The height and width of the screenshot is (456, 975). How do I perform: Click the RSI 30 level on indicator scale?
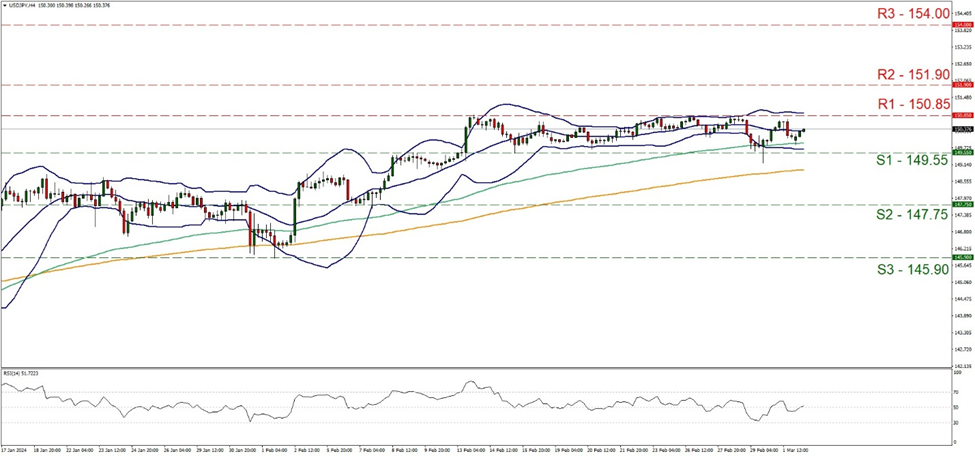pos(958,422)
